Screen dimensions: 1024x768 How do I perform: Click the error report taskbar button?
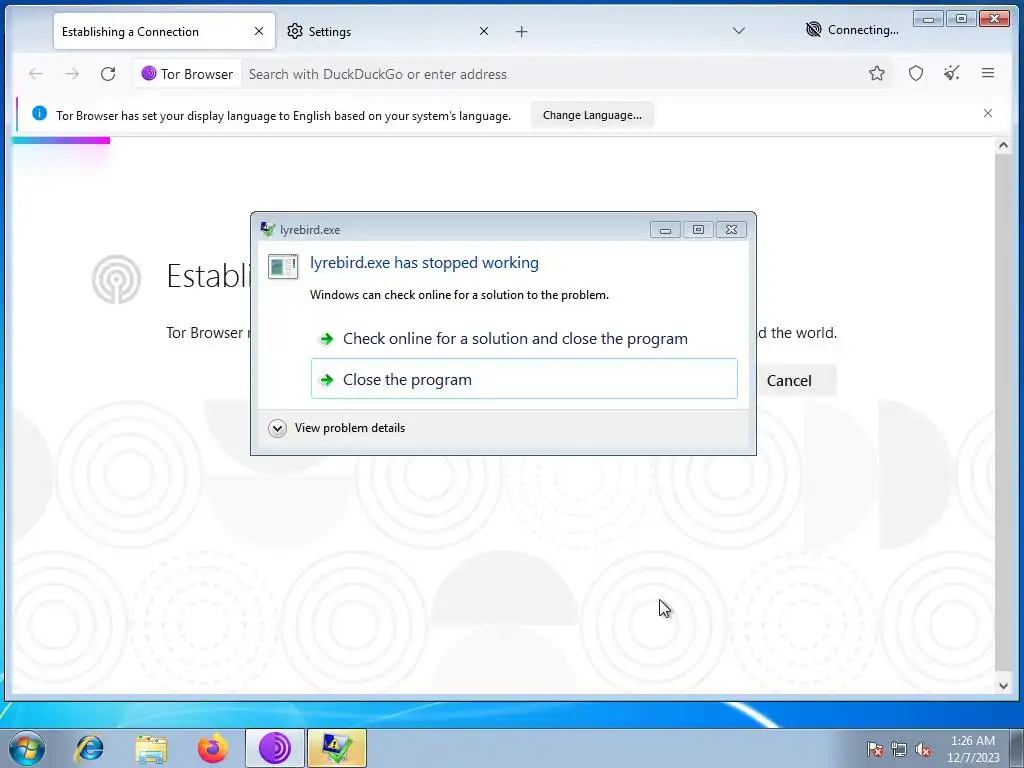click(336, 748)
